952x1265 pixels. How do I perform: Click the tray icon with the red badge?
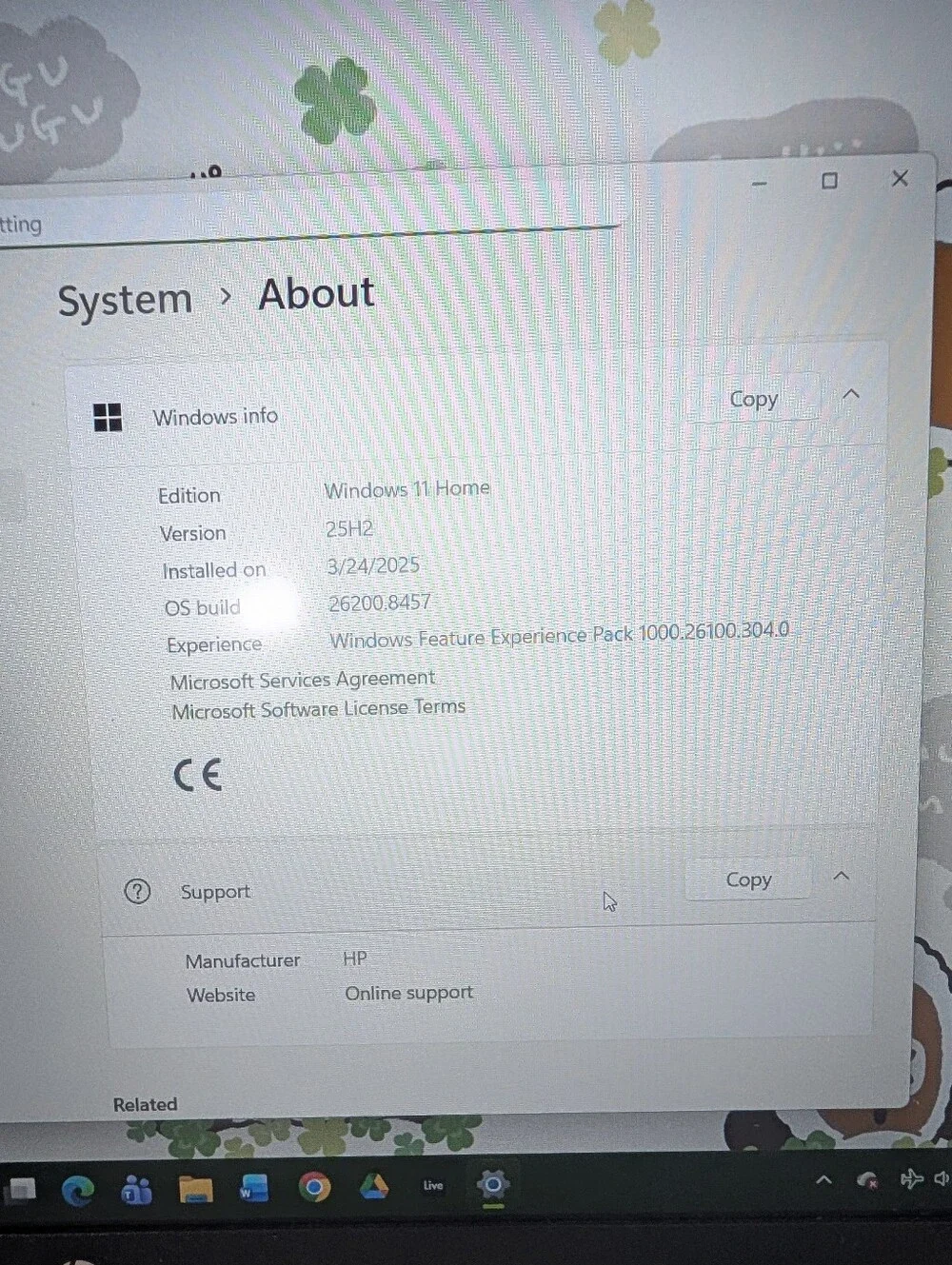[x=867, y=1180]
